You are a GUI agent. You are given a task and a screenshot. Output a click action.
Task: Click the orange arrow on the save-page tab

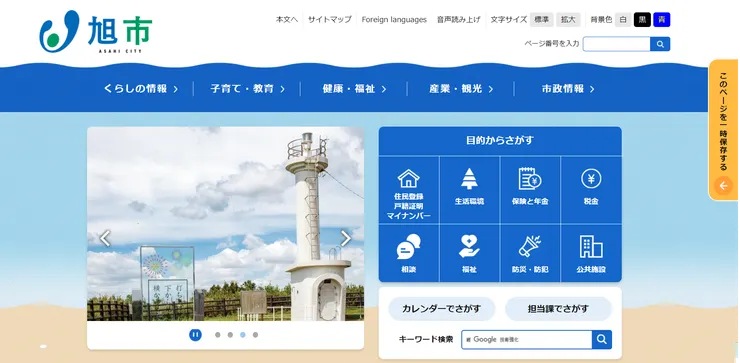pos(723,186)
